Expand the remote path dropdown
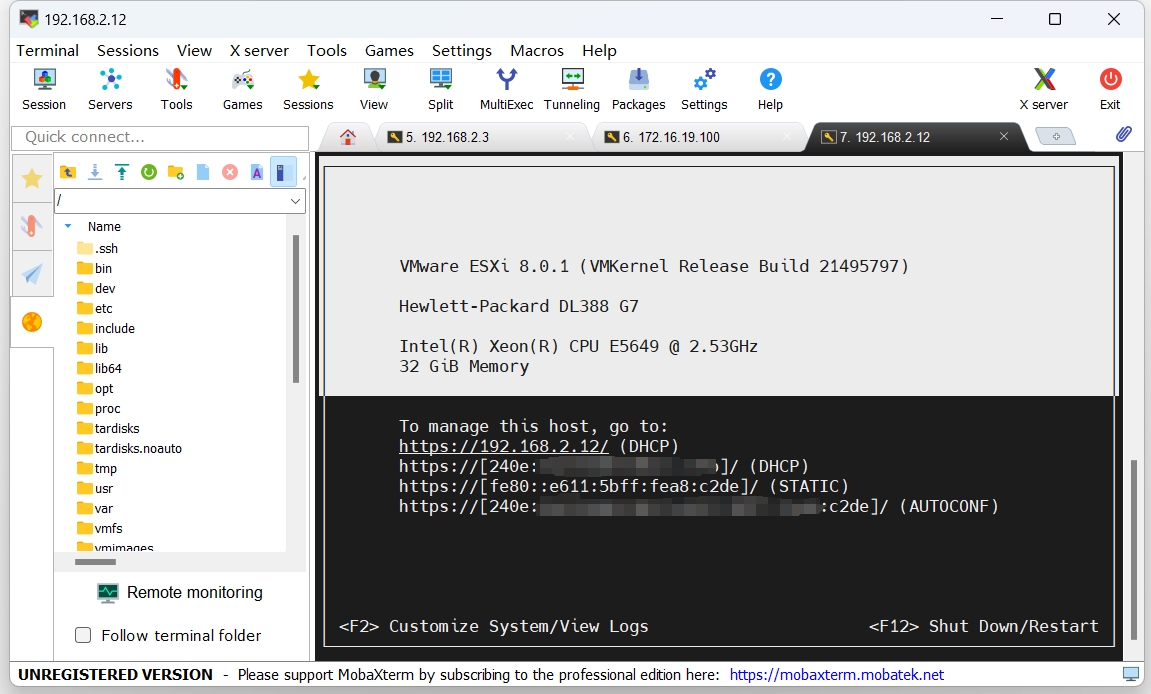Screen dimensions: 1151x694 click(295, 201)
